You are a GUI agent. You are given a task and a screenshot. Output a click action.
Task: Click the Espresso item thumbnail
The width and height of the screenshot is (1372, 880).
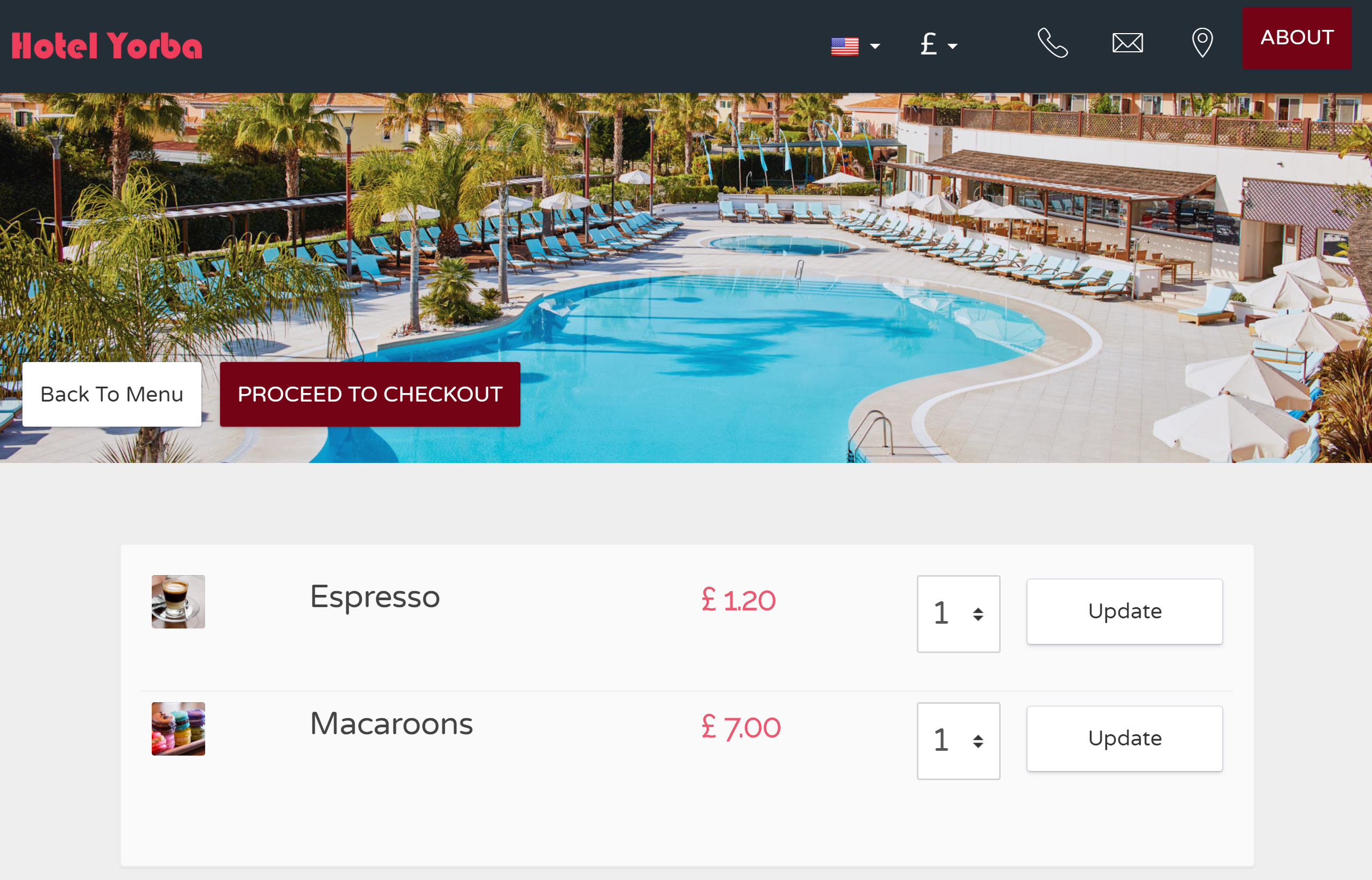pos(179,601)
